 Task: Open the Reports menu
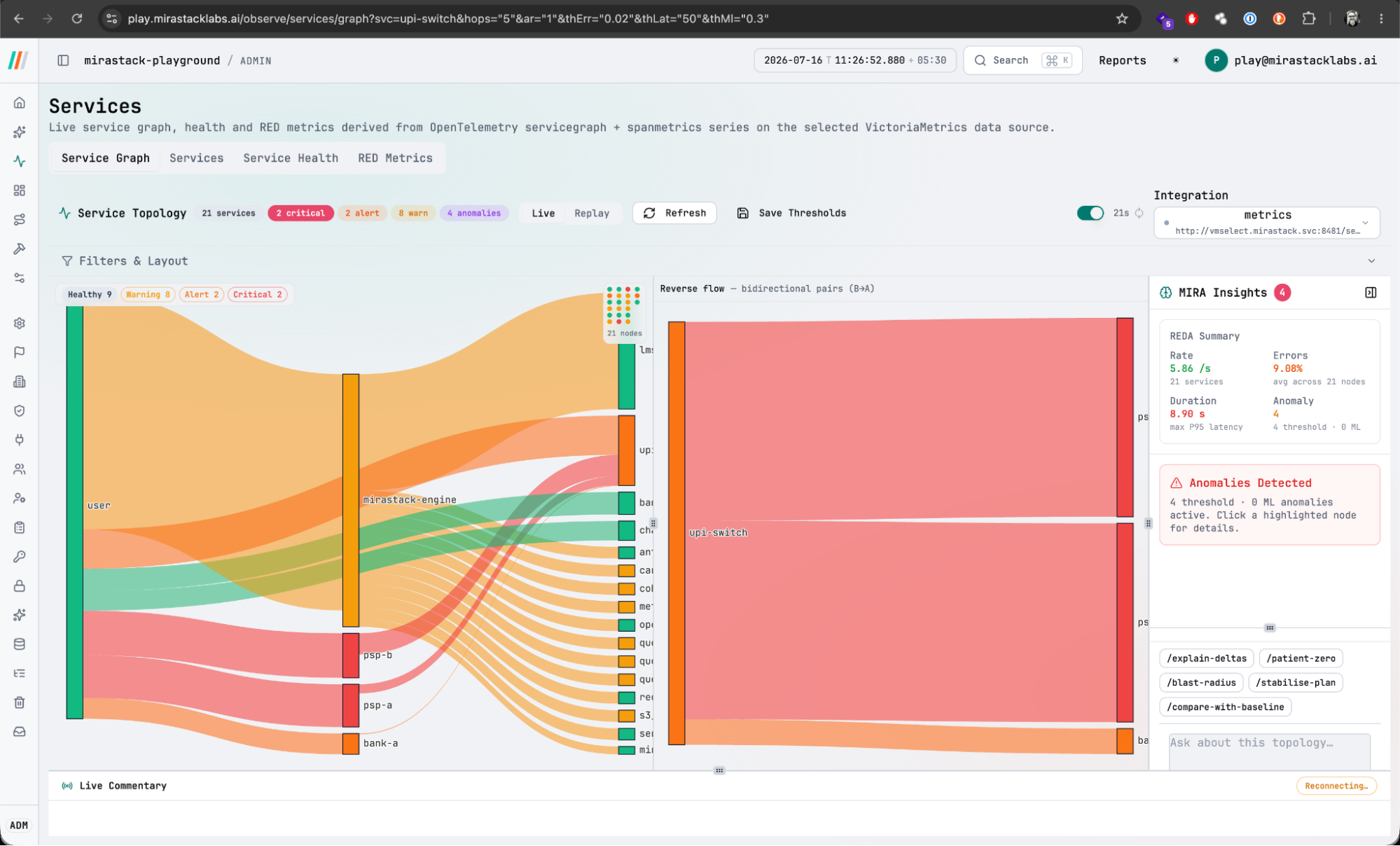click(1122, 60)
